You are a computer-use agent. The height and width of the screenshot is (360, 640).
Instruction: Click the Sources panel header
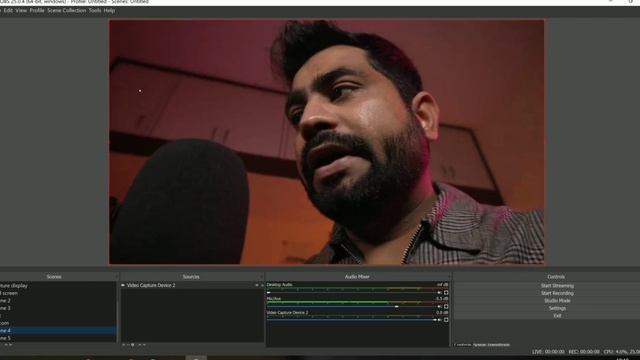[191, 277]
